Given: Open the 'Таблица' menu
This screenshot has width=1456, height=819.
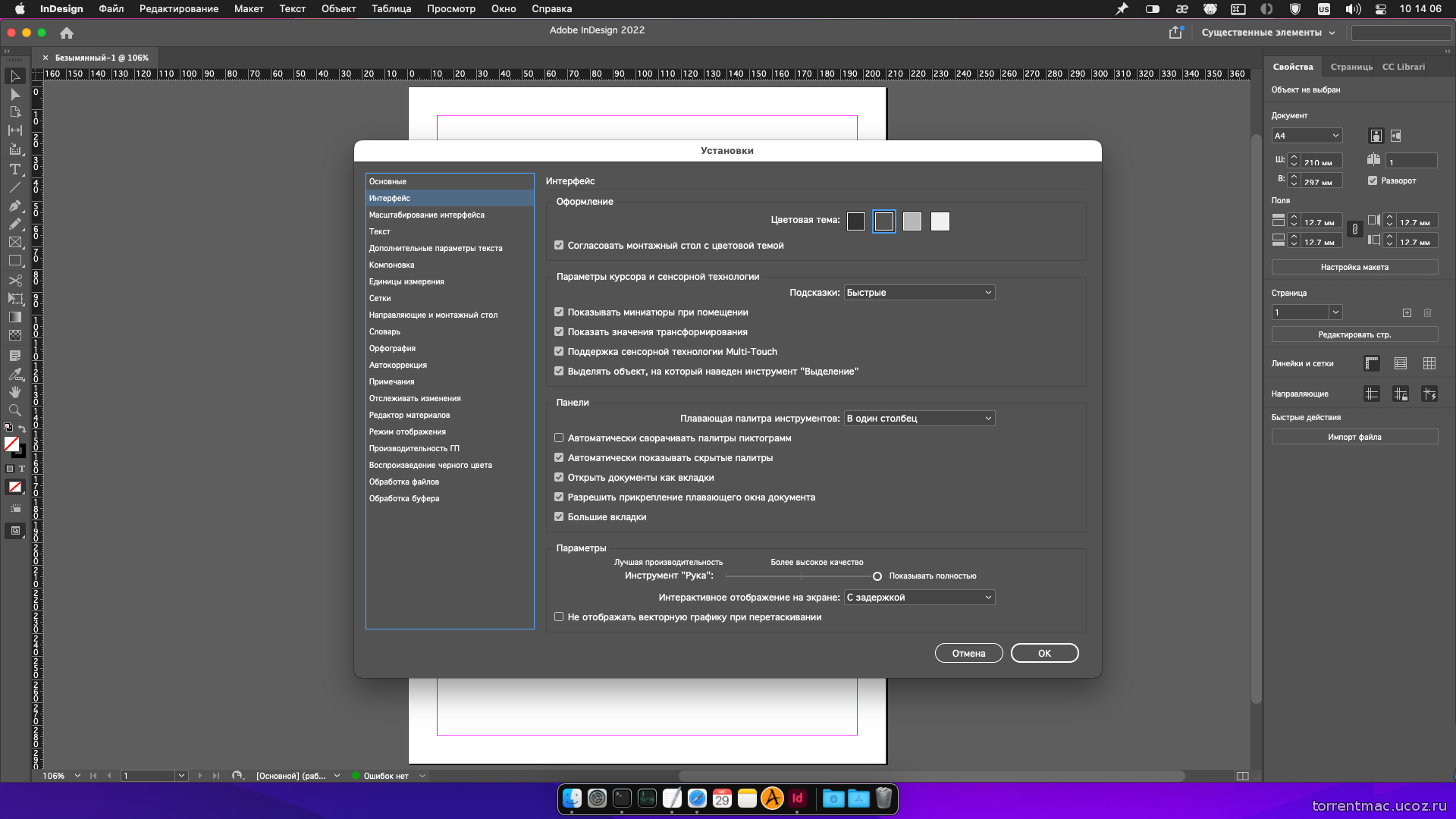Looking at the screenshot, I should [x=391, y=9].
